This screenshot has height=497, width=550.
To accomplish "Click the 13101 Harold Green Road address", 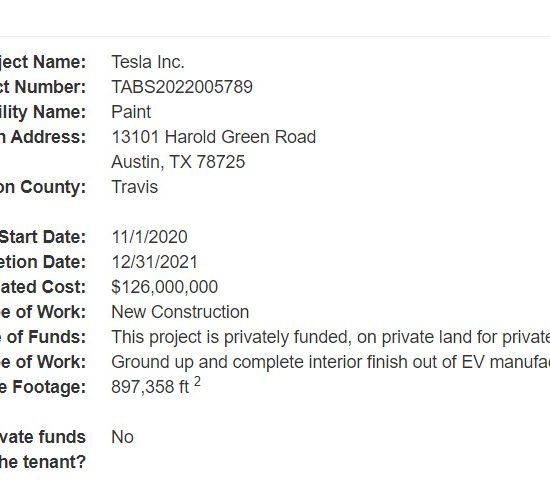I will pos(214,137).
